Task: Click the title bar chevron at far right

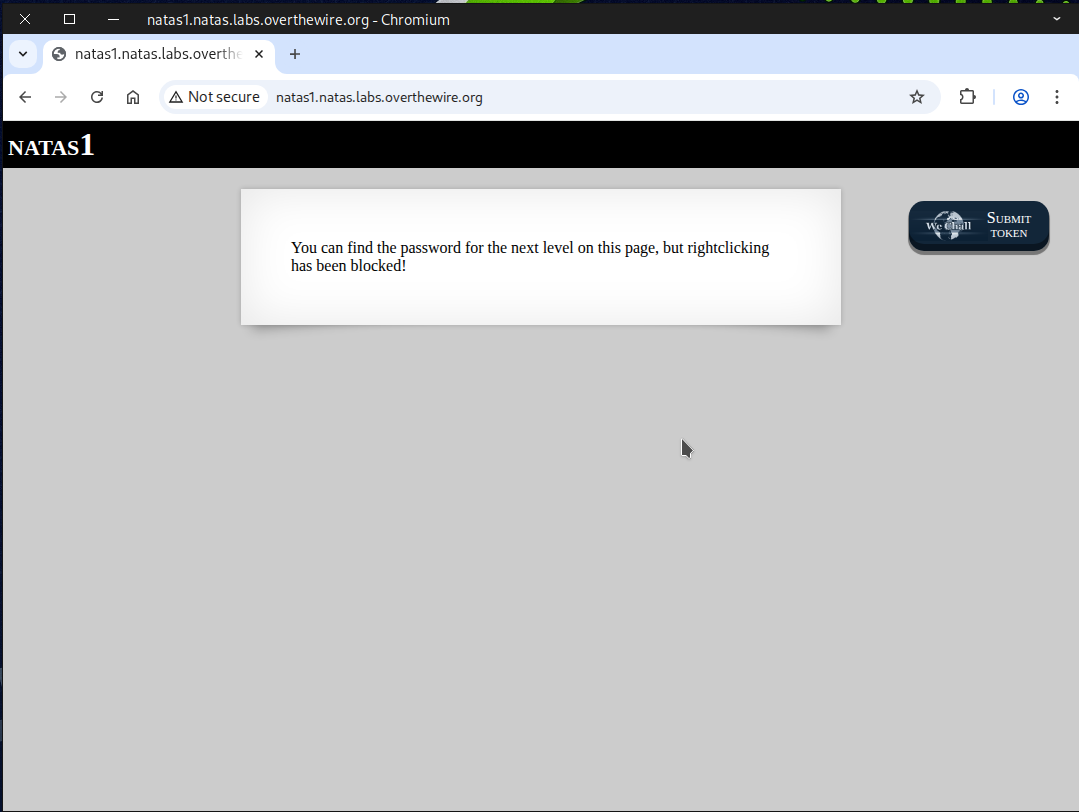Action: (1057, 19)
